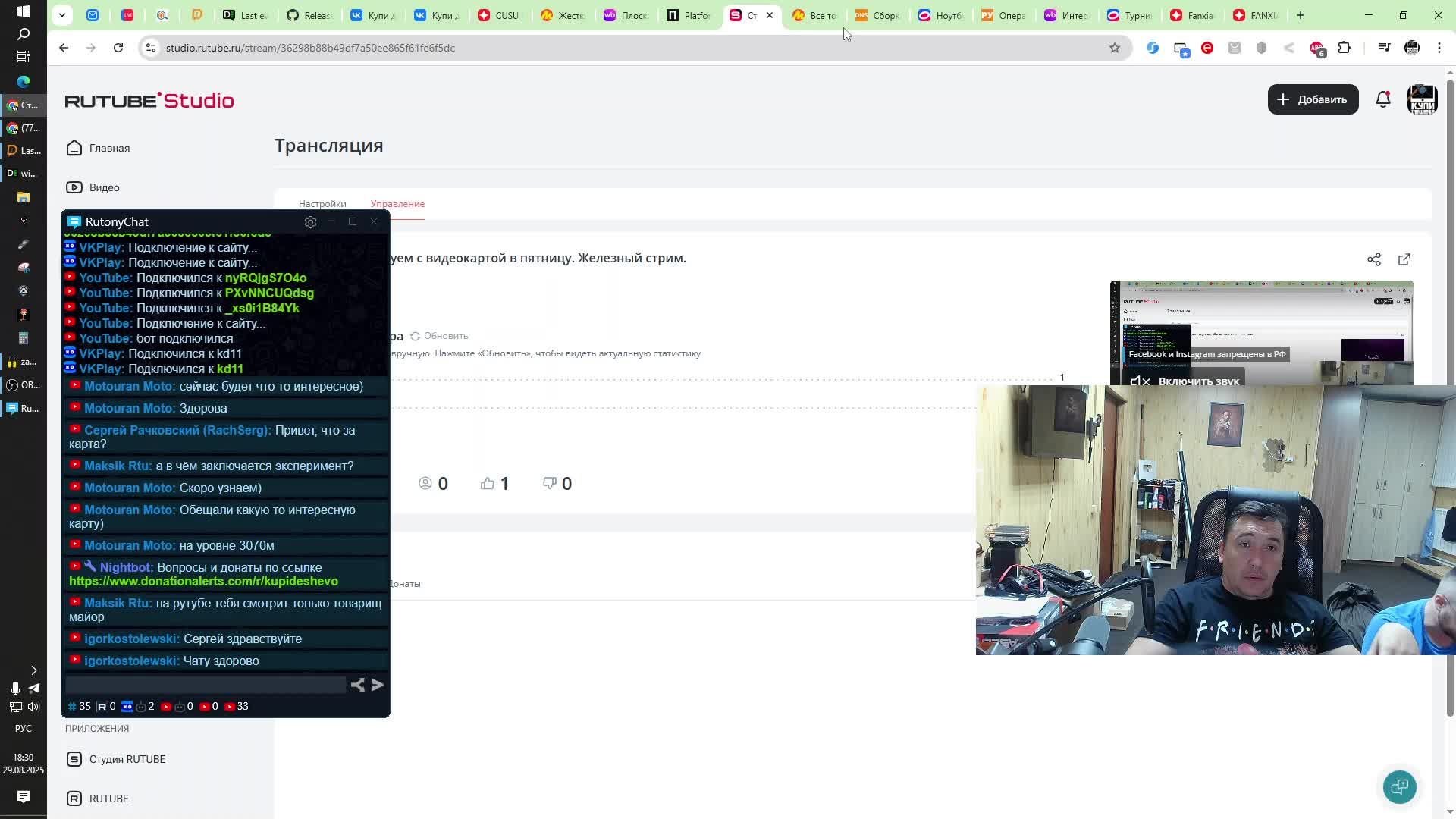
Task: Open RutonyChat settings gear
Action: [x=310, y=222]
